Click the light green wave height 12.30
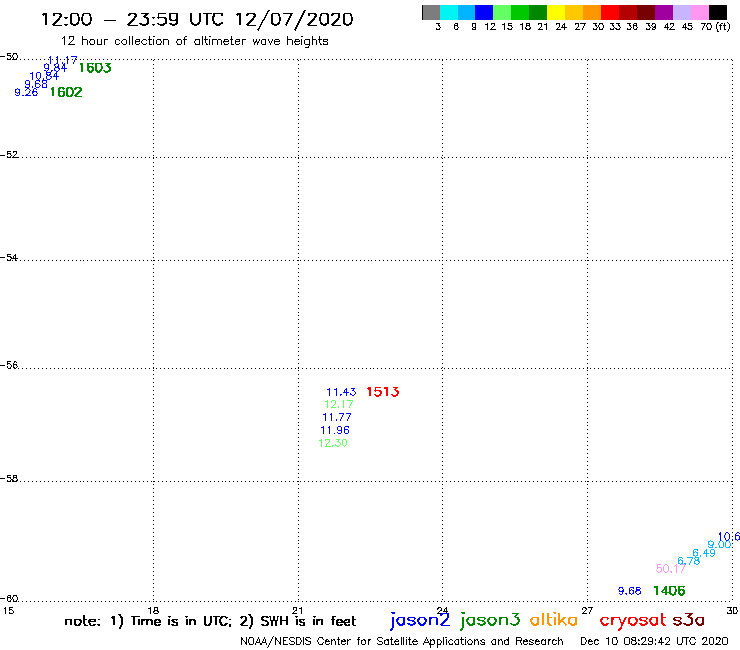 tap(333, 443)
